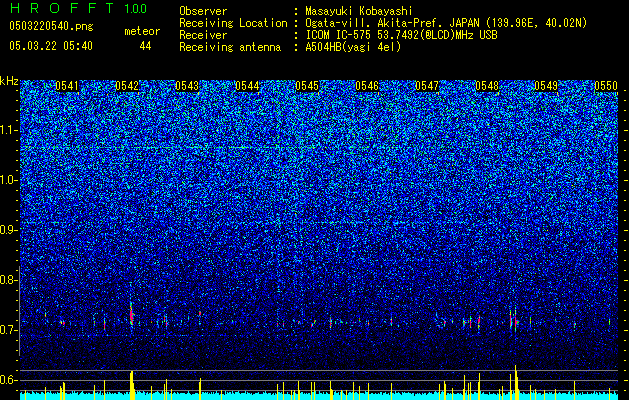Click the antenna text A504HB(yagi 4el)

click(x=353, y=47)
